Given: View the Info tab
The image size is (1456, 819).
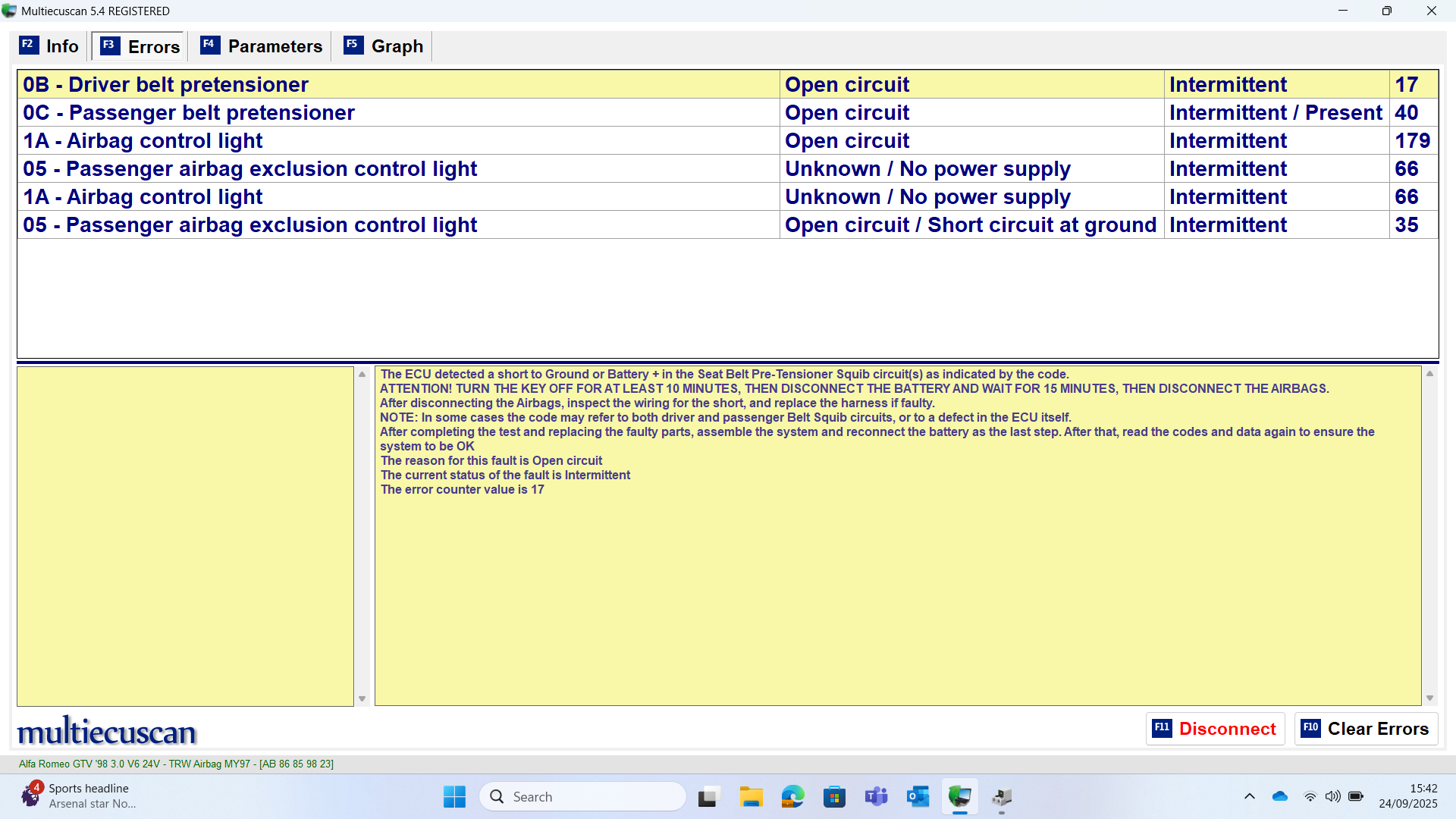Looking at the screenshot, I should pyautogui.click(x=49, y=45).
